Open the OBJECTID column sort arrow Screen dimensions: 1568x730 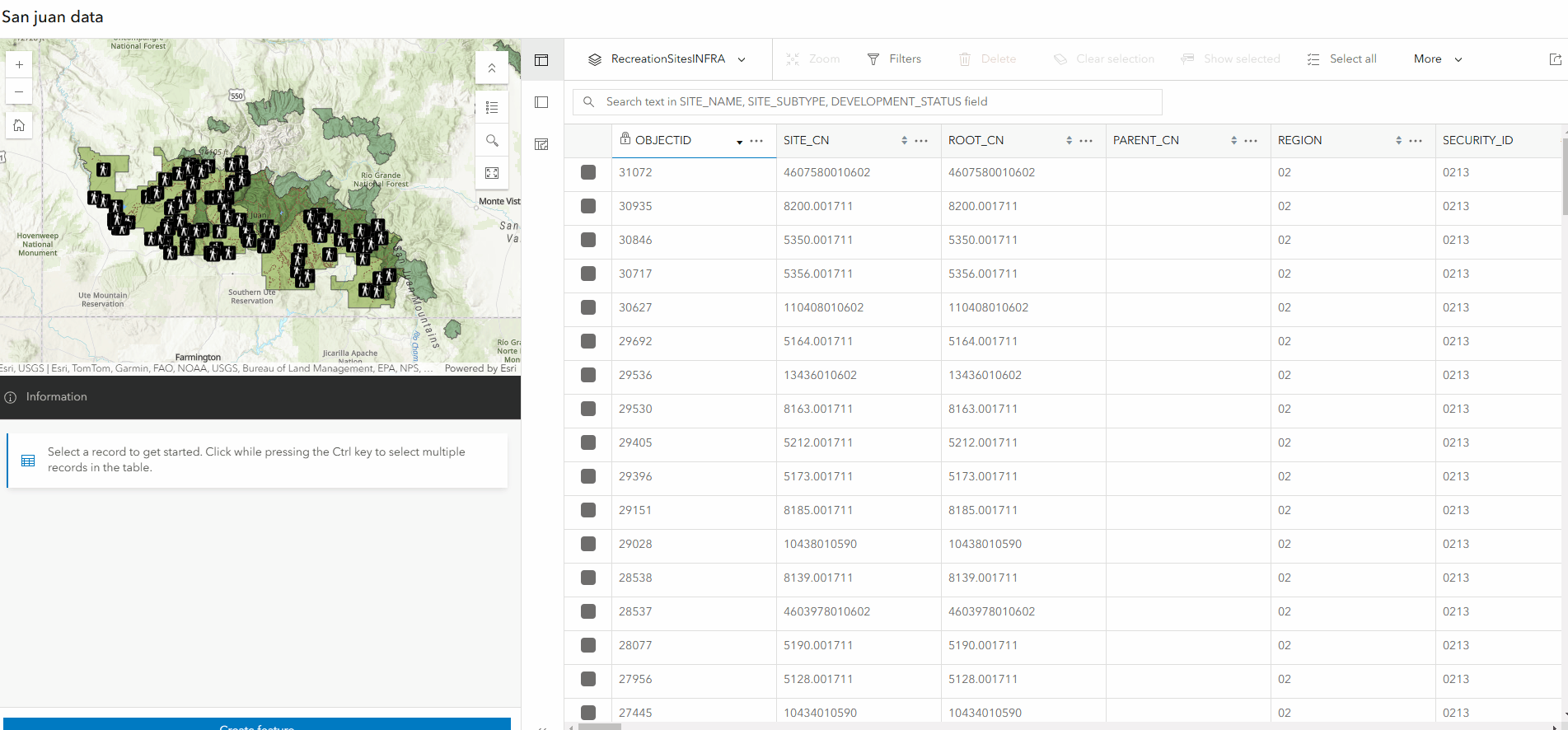(x=739, y=142)
